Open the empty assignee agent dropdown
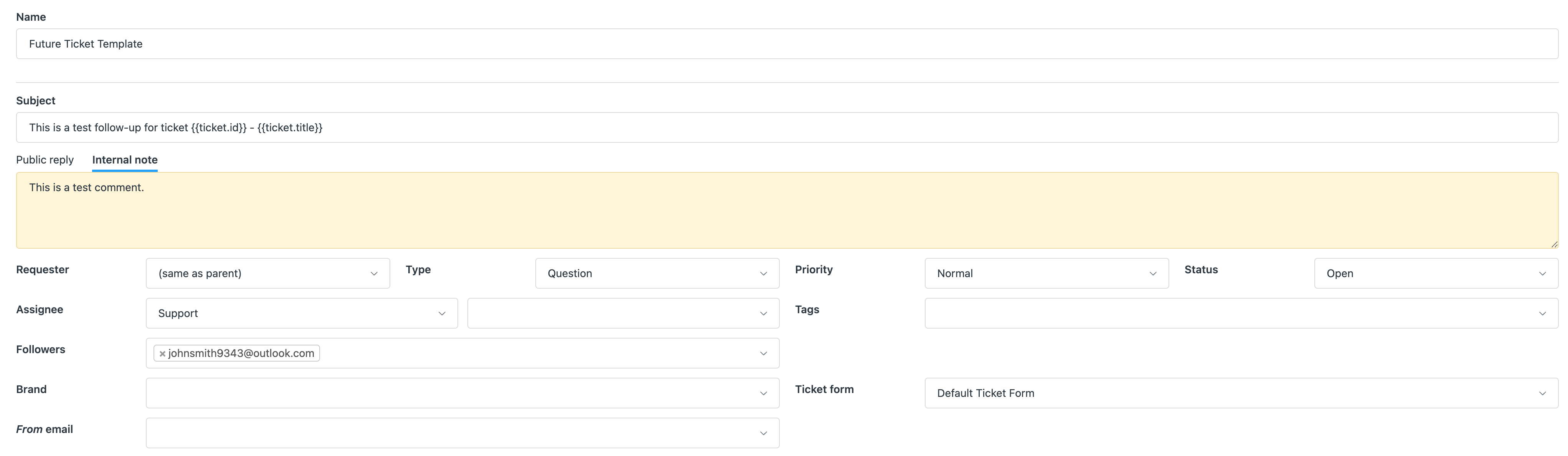 click(x=623, y=313)
